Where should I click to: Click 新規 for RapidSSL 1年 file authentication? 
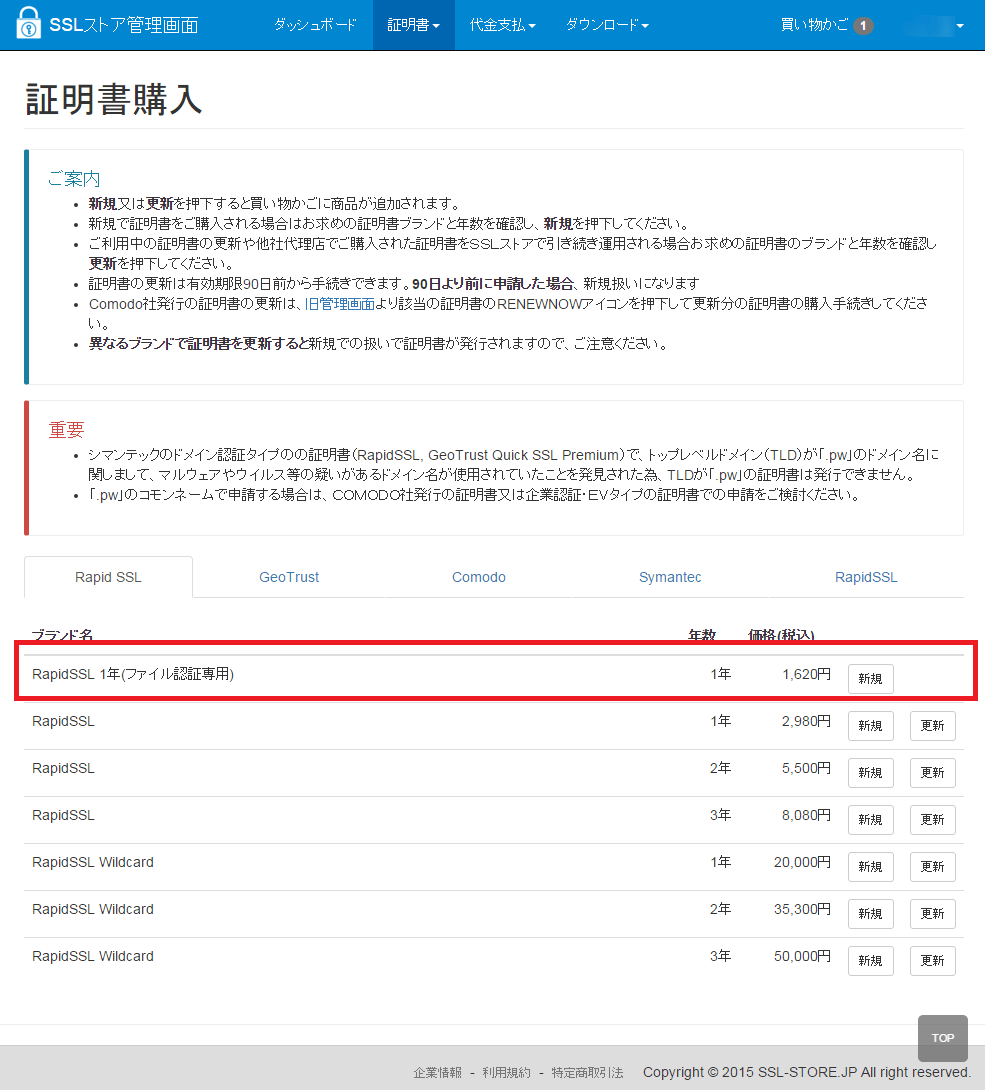point(870,678)
